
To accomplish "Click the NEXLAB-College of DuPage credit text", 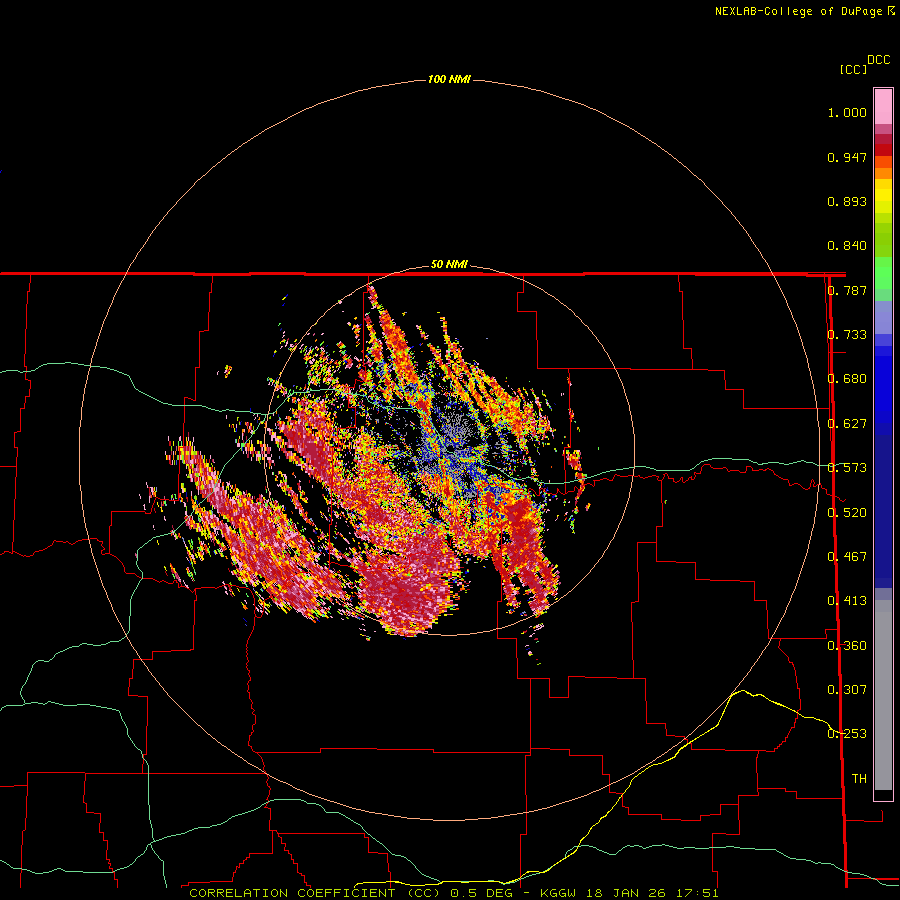I will click(x=804, y=11).
